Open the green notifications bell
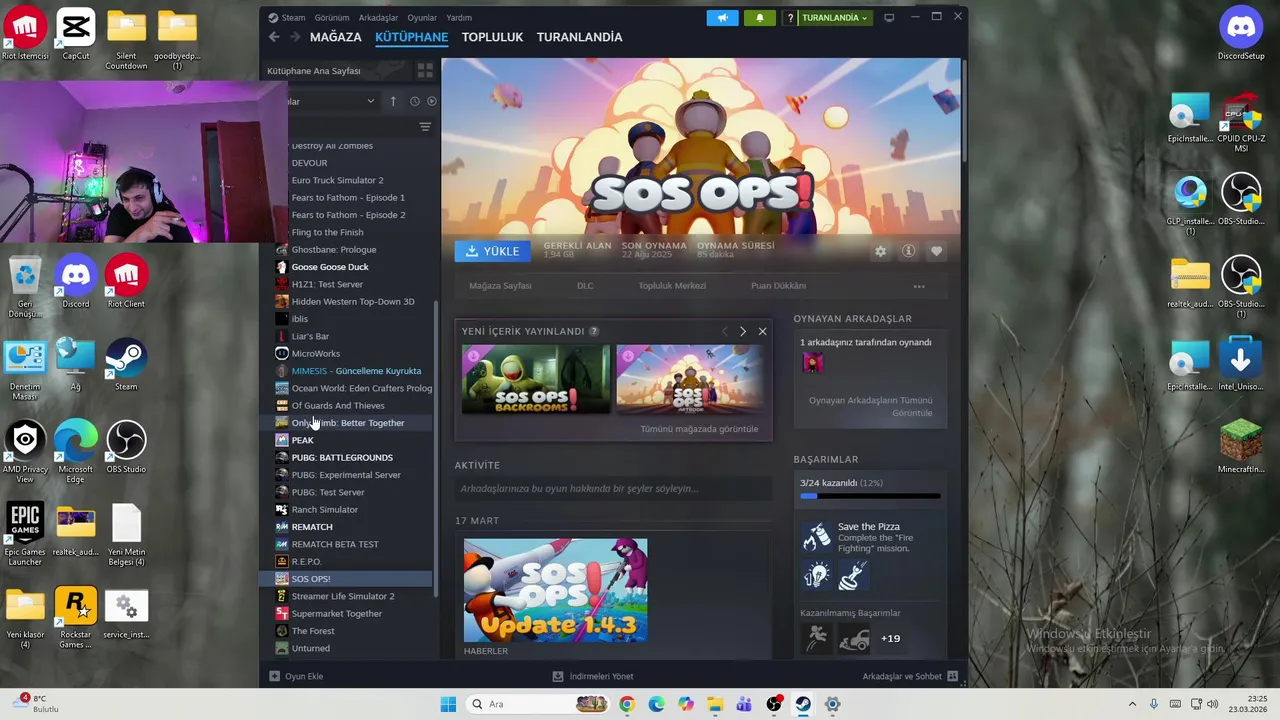Screen dimensions: 1280x720 coord(760,18)
